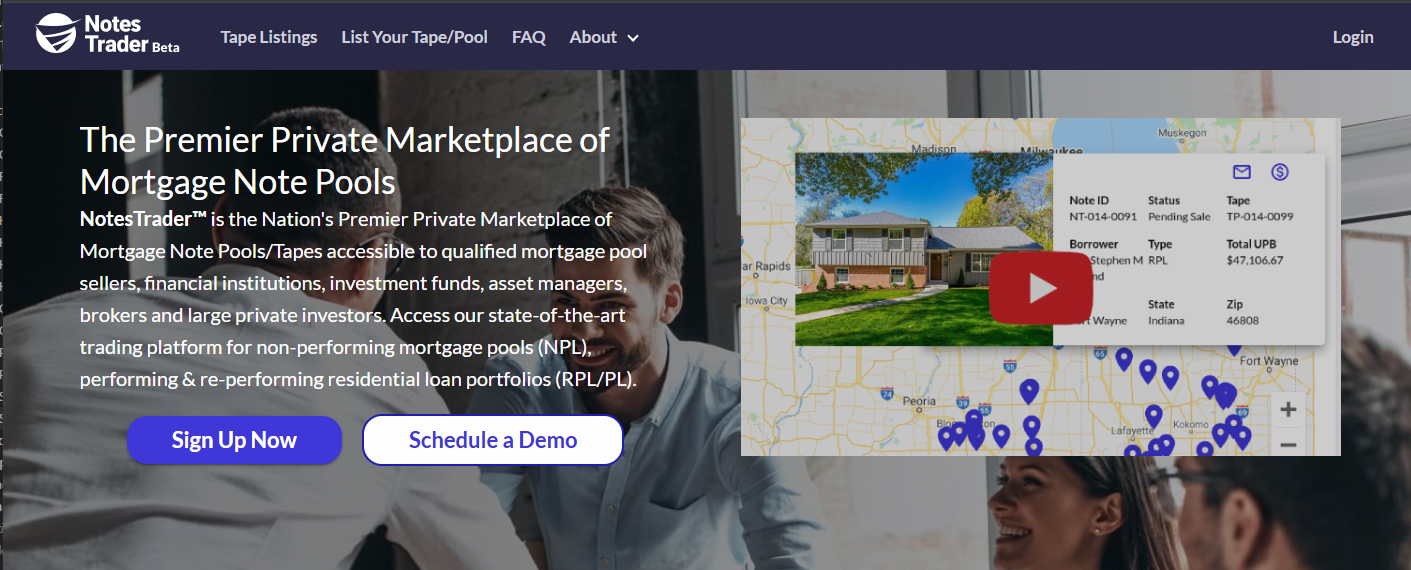Go to the FAQ page
Viewport: 1411px width, 570px height.
[529, 37]
